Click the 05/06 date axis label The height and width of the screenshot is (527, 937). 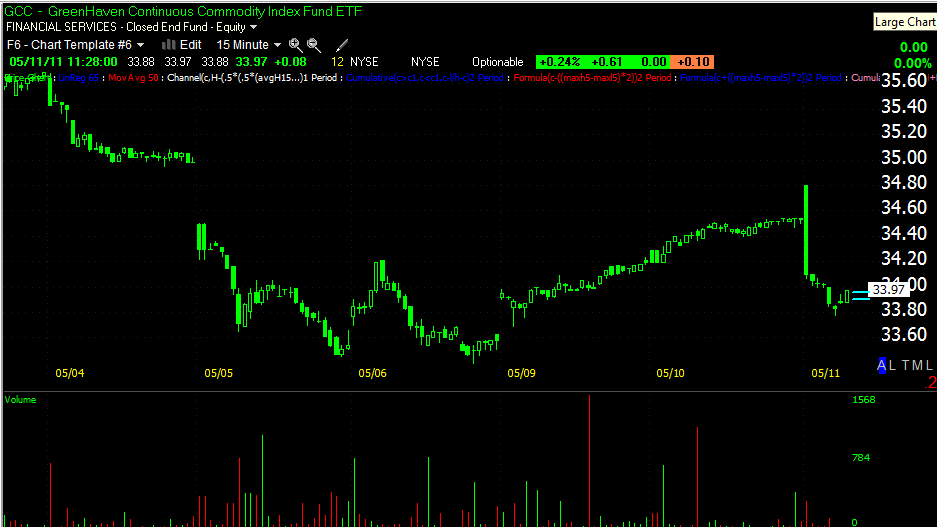(x=372, y=373)
